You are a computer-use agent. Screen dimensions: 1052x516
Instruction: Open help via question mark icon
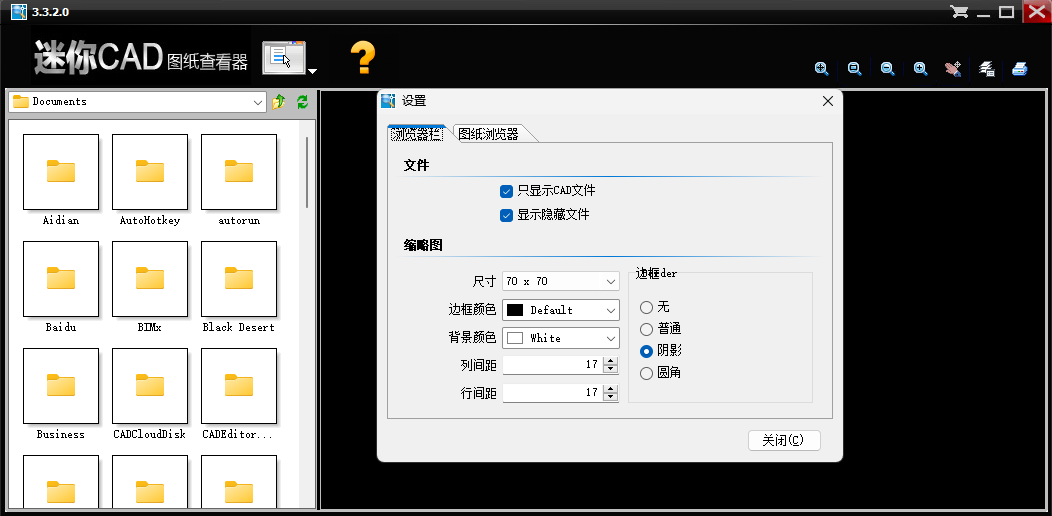click(363, 58)
